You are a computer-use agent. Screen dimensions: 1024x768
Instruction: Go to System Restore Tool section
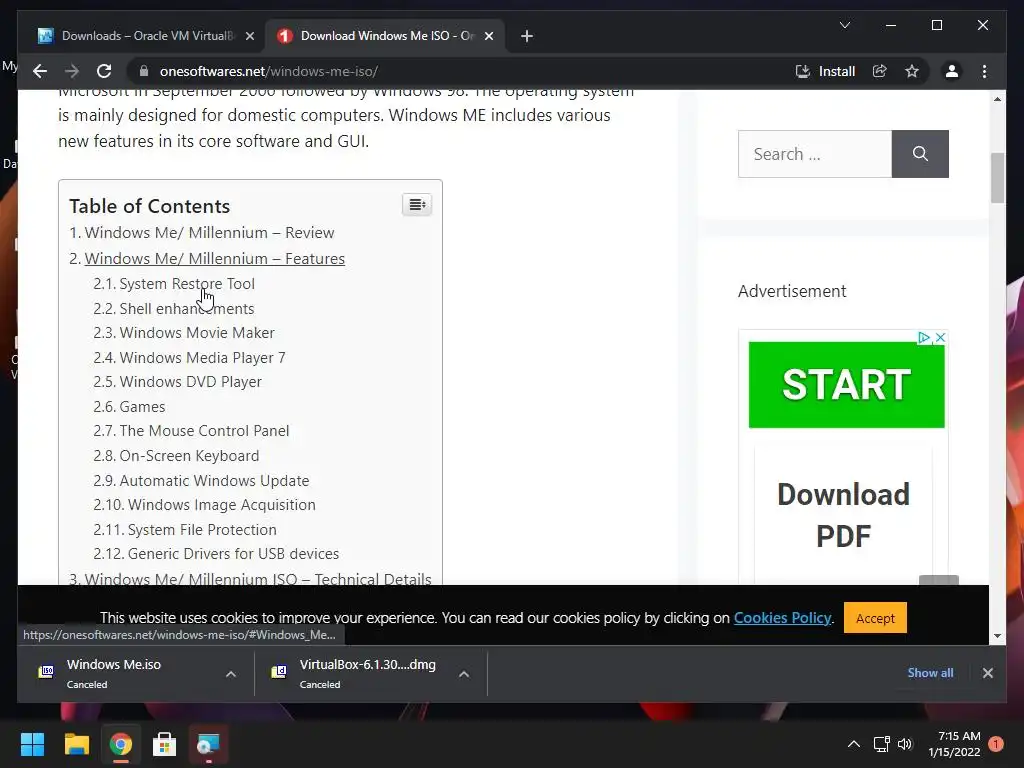pyautogui.click(x=187, y=283)
